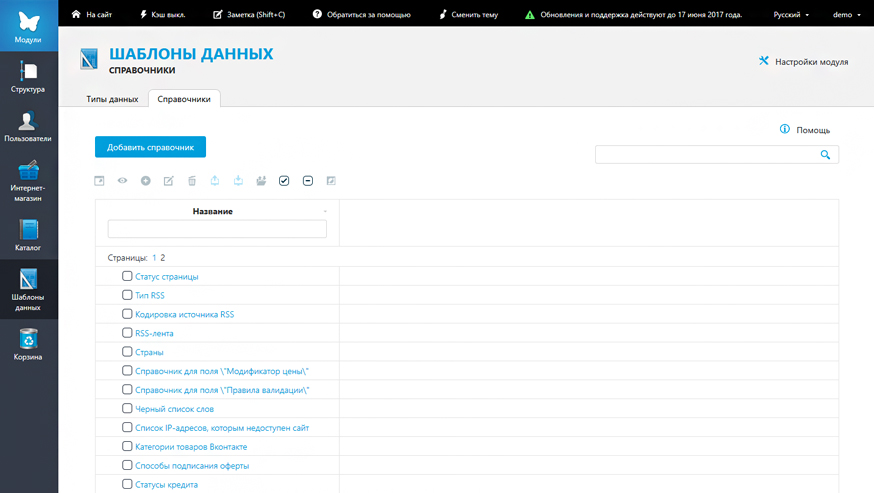Open the demo user dropdown
The image size is (874, 493).
[x=847, y=14]
